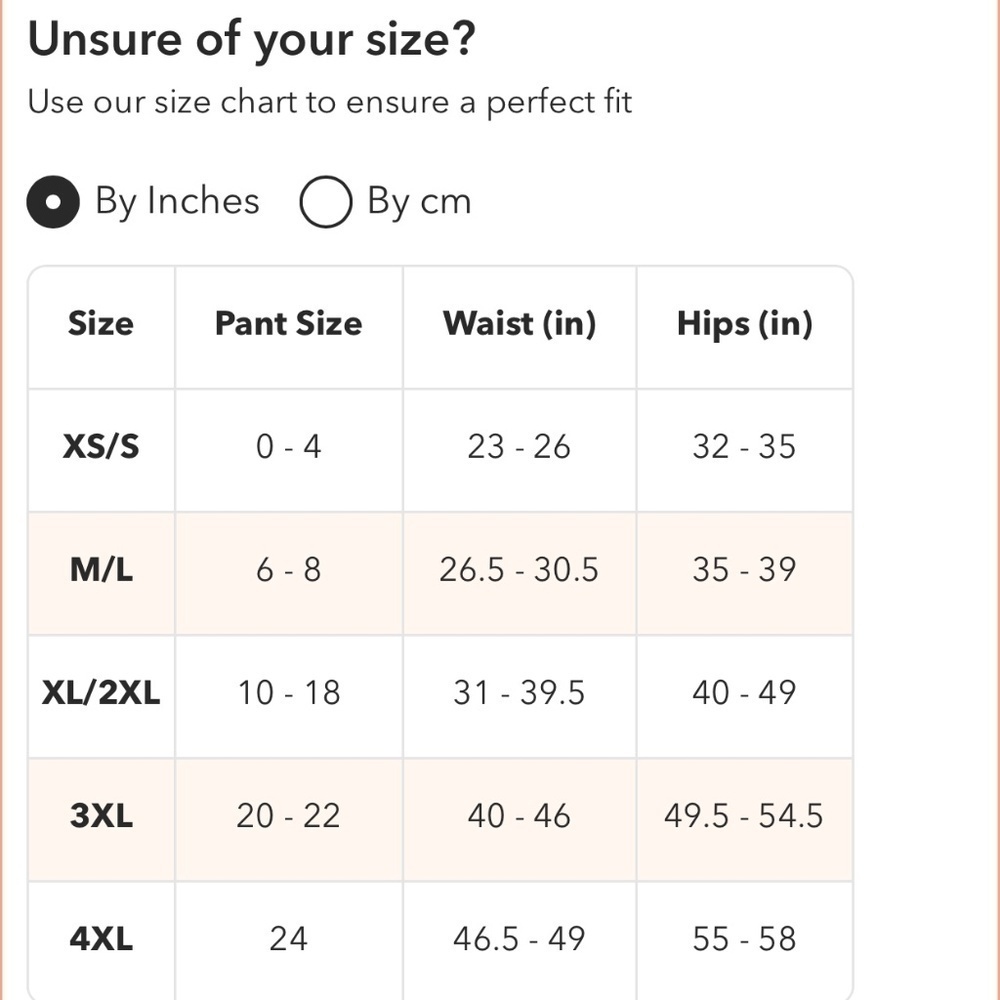Switch size chart to By cm
The image size is (1000, 1000).
[x=326, y=202]
